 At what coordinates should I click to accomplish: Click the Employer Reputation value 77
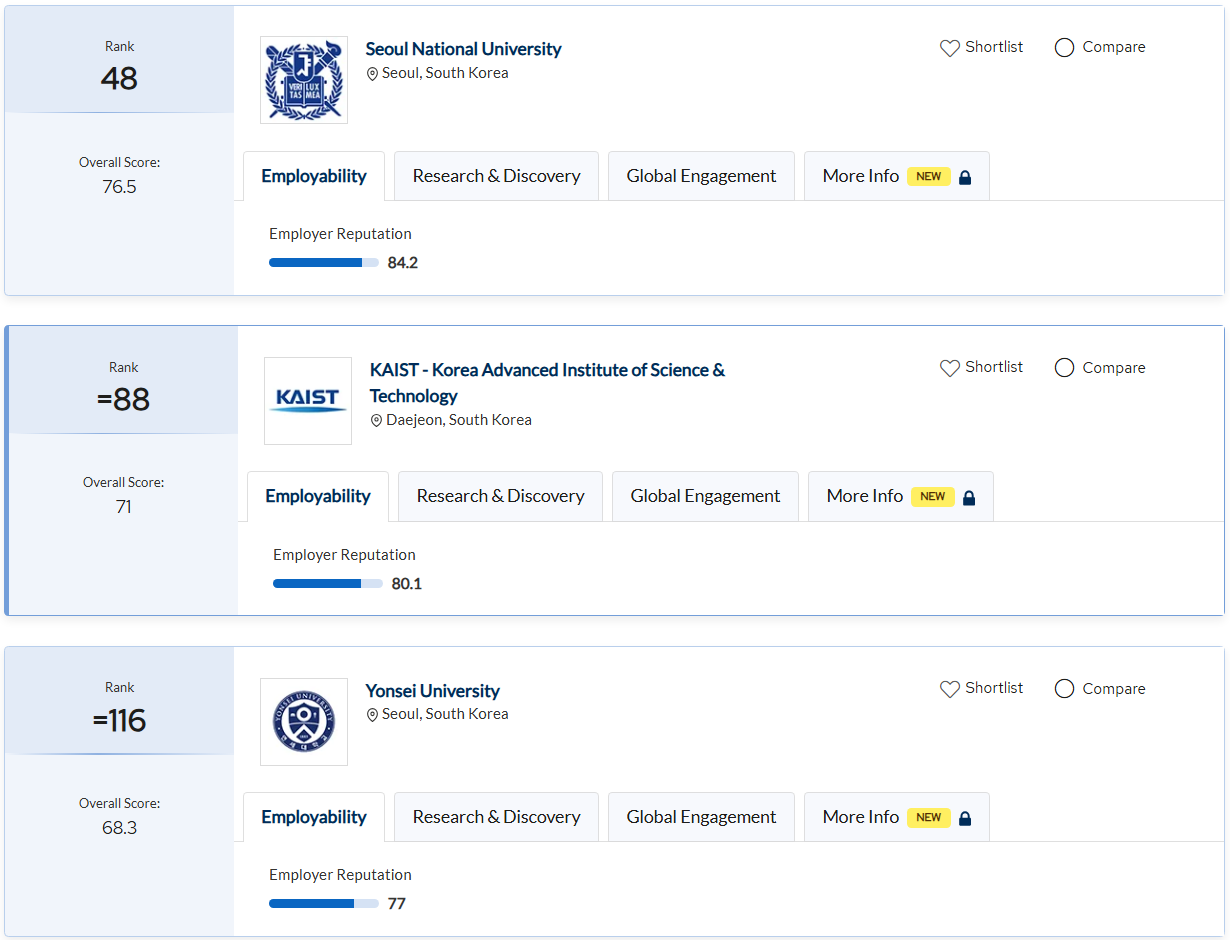[x=397, y=904]
